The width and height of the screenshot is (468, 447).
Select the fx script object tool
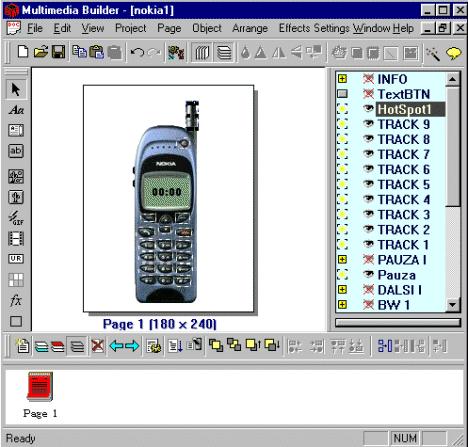pos(16,301)
